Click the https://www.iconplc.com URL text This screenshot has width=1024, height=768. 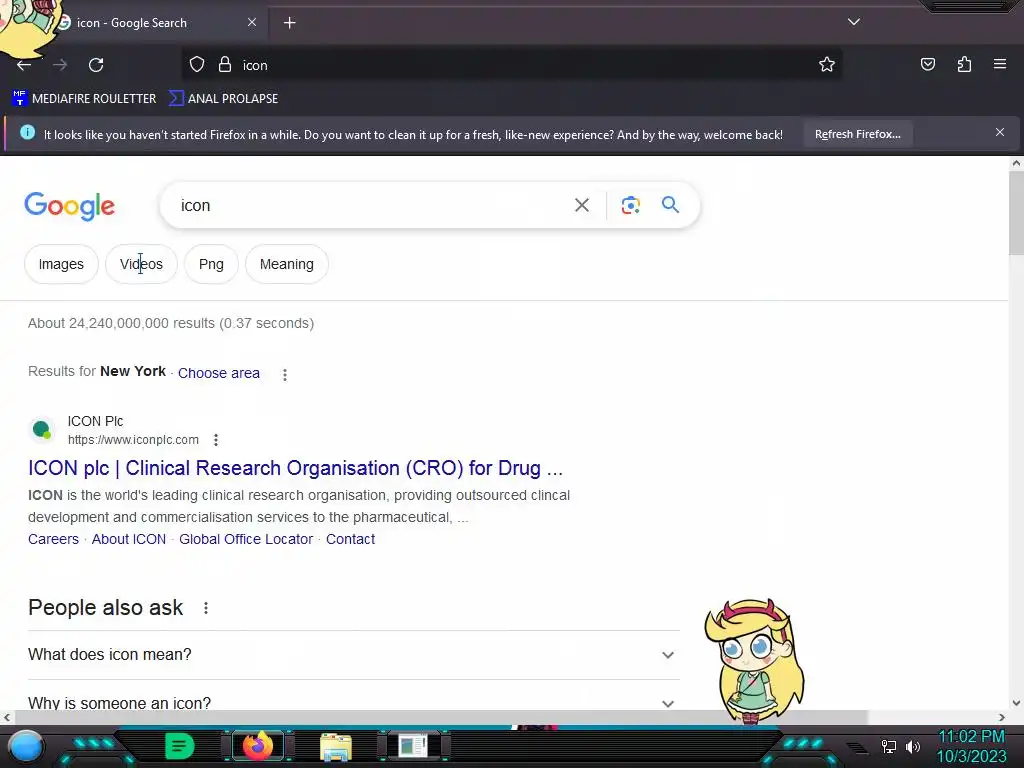133,440
